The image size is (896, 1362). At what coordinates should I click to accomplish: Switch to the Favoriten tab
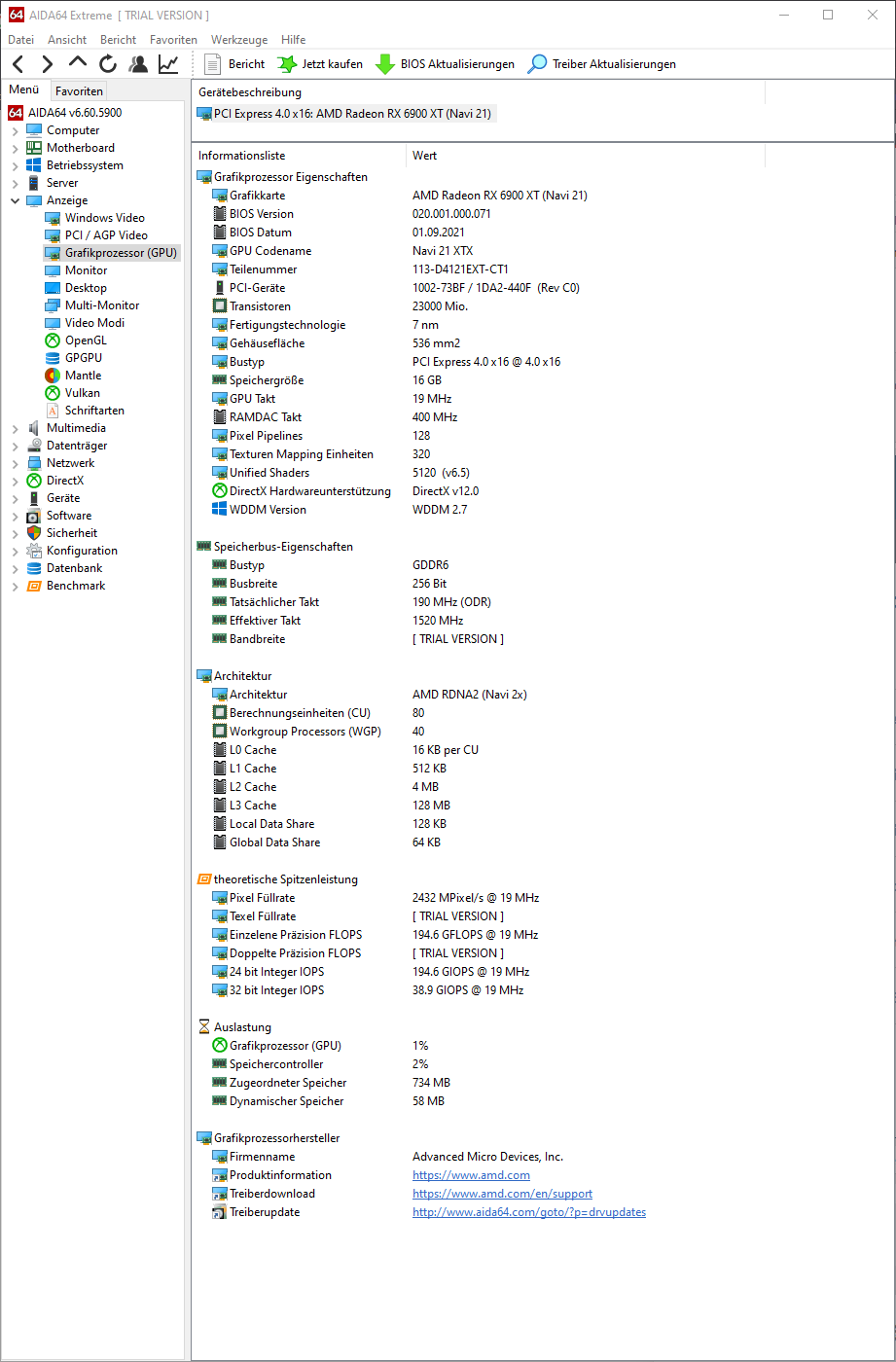(x=80, y=90)
